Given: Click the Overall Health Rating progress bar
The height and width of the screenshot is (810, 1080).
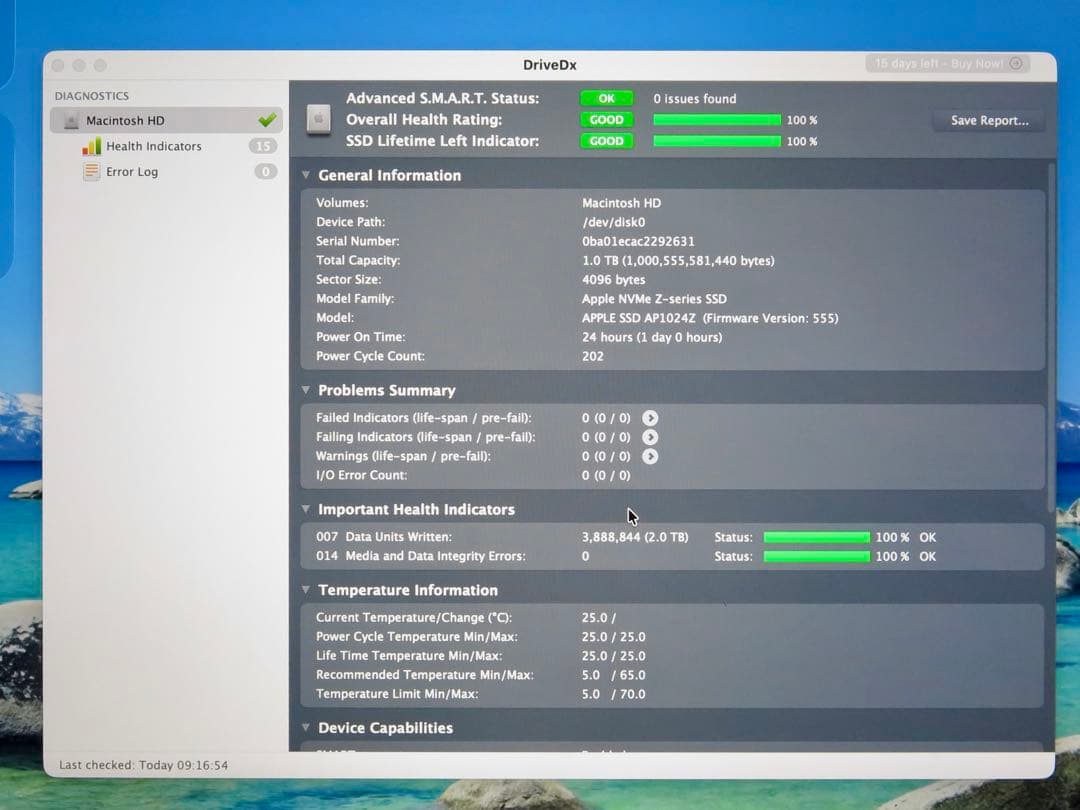Looking at the screenshot, I should point(717,120).
